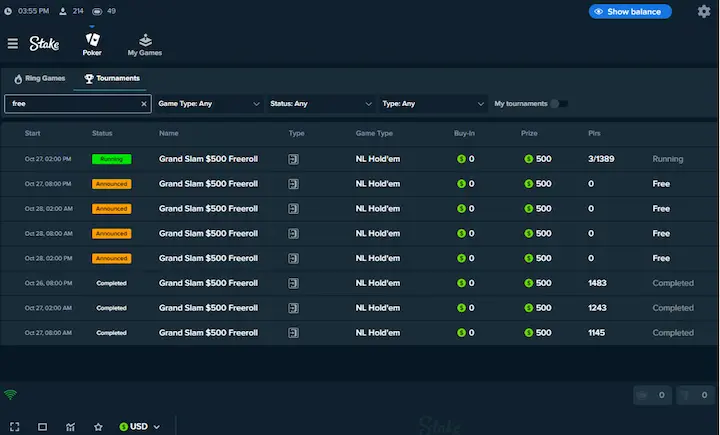
Task: Select the Tournaments tab
Action: coord(111,78)
